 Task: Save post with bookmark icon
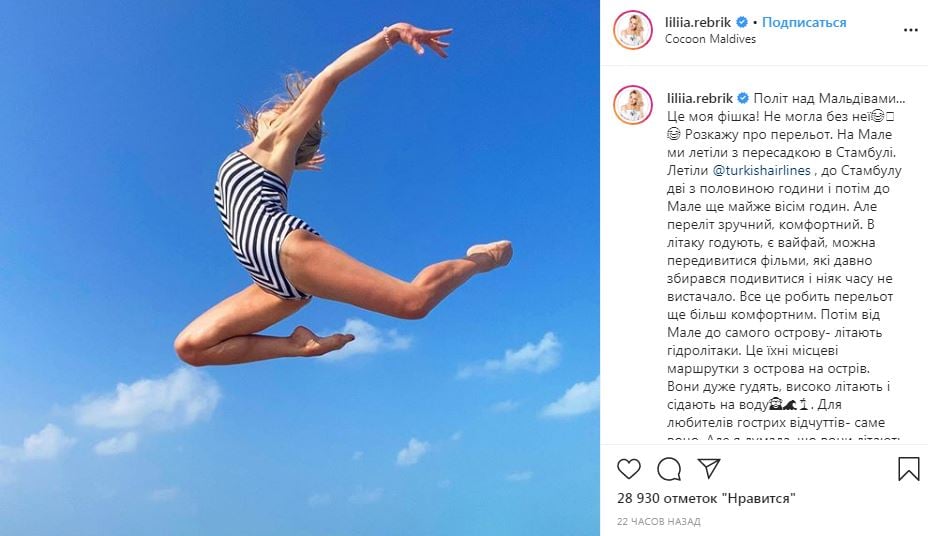908,469
